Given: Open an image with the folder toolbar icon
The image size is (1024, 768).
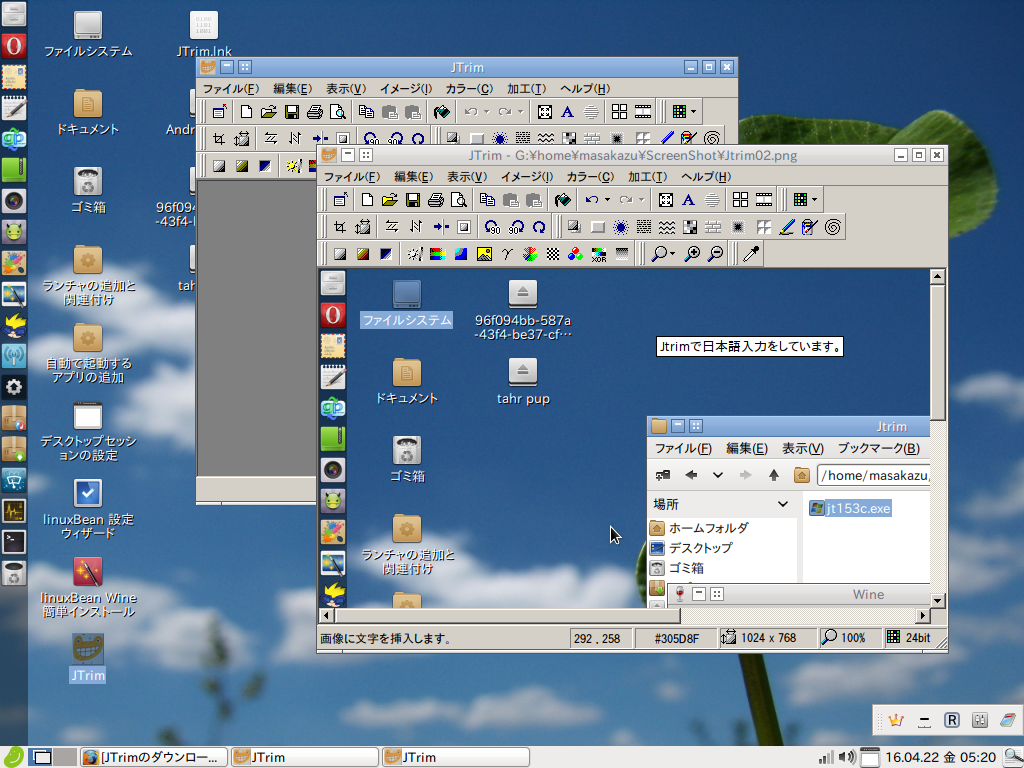Looking at the screenshot, I should tap(387, 198).
